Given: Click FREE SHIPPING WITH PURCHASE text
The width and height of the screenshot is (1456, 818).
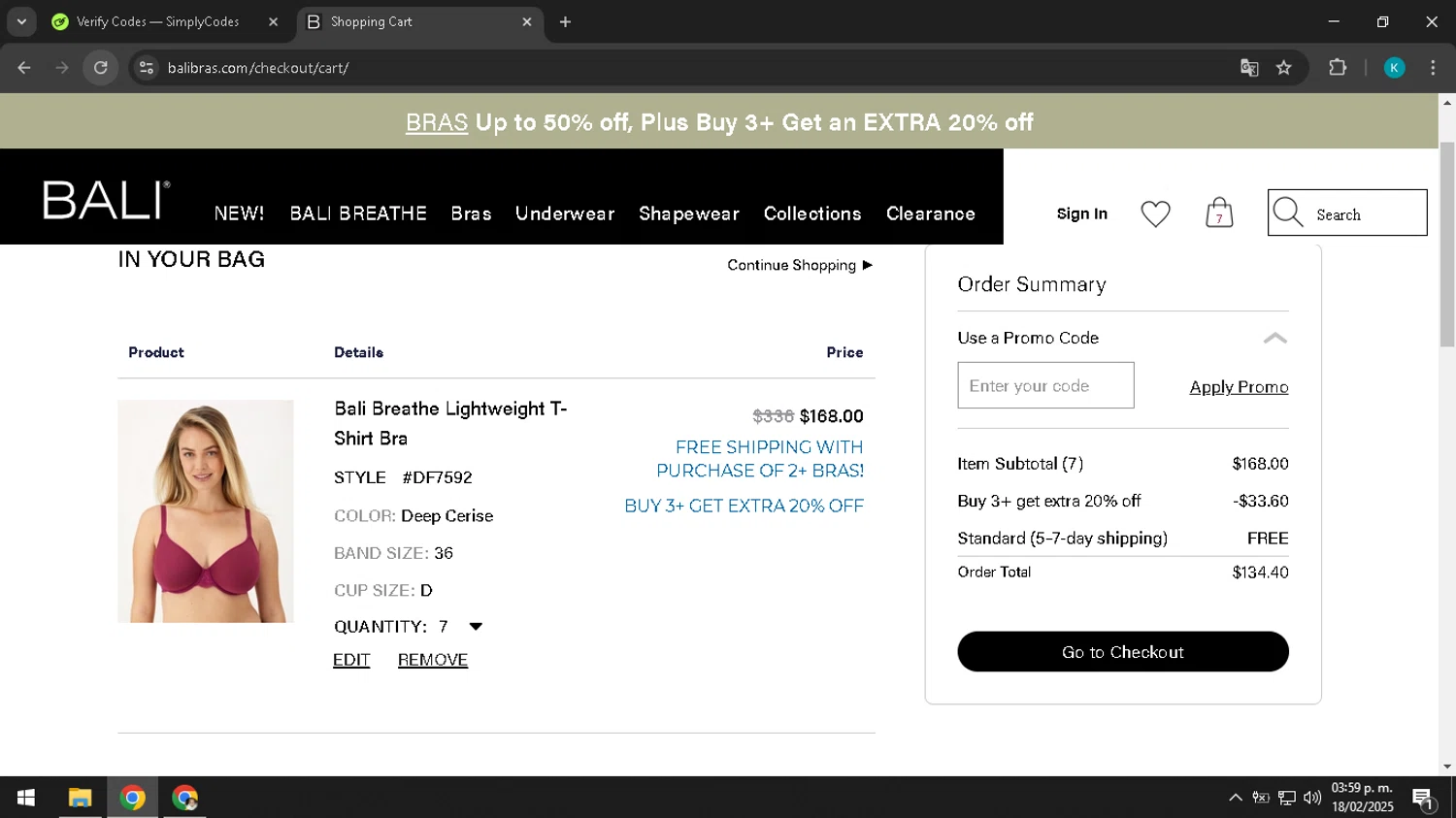Looking at the screenshot, I should point(760,459).
